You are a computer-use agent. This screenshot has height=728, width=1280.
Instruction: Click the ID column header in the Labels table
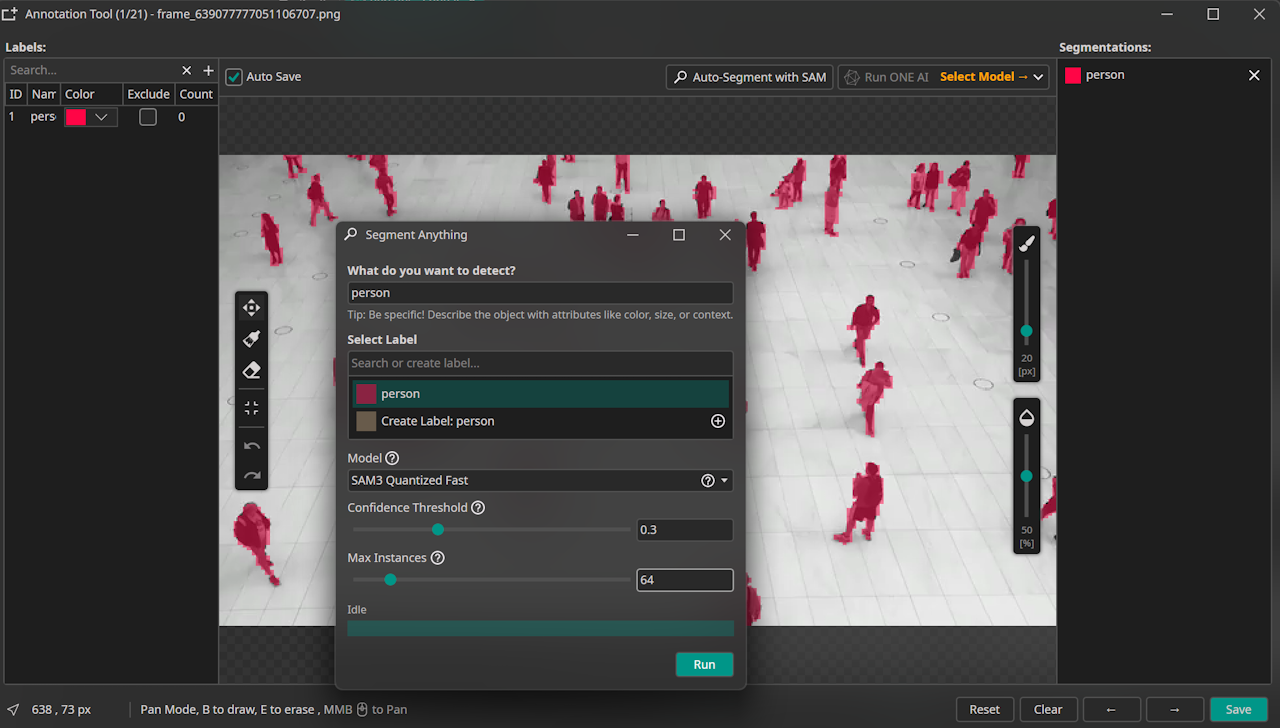[x=15, y=93]
